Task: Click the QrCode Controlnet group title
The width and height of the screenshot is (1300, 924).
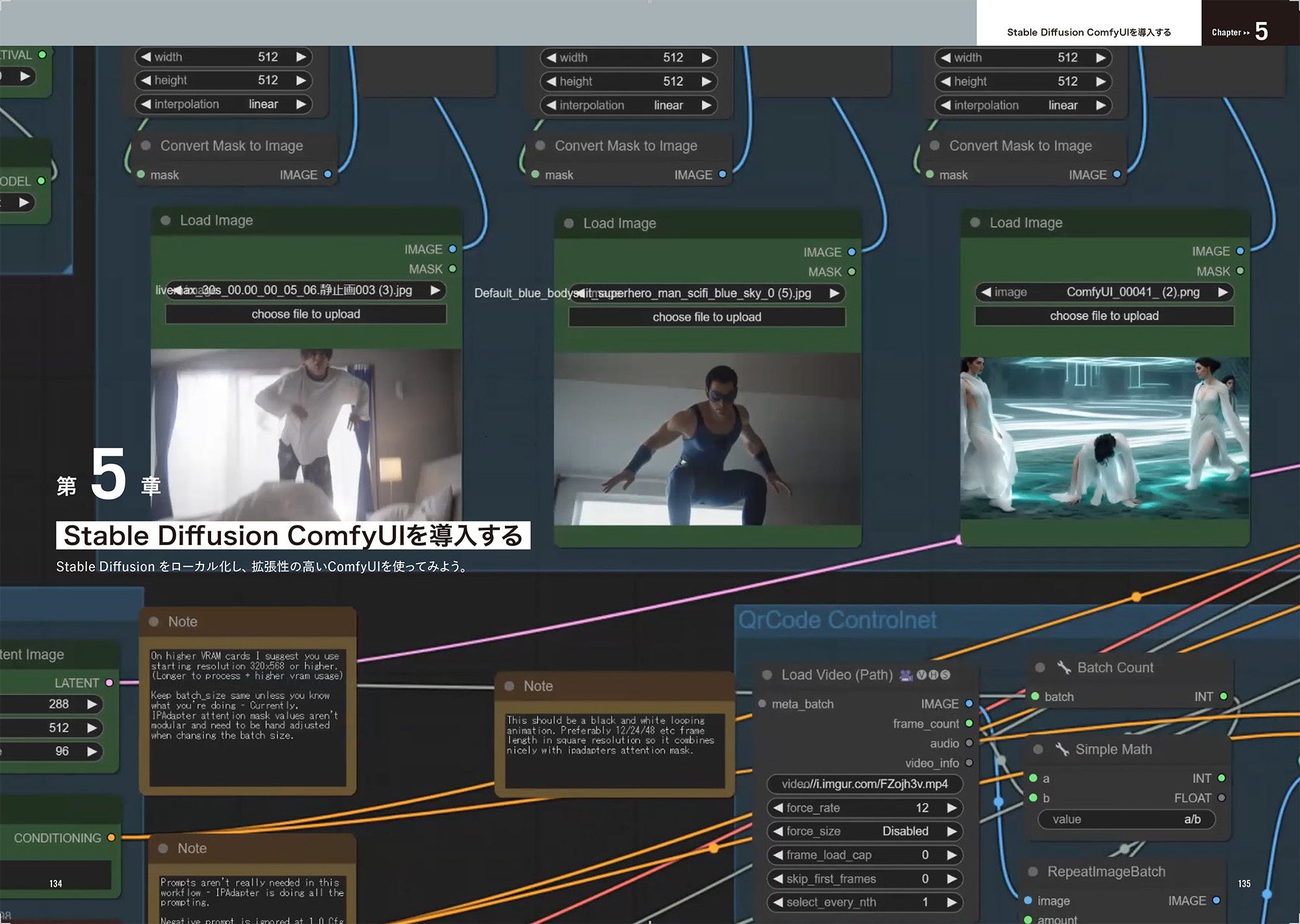Action: pyautogui.click(x=837, y=620)
